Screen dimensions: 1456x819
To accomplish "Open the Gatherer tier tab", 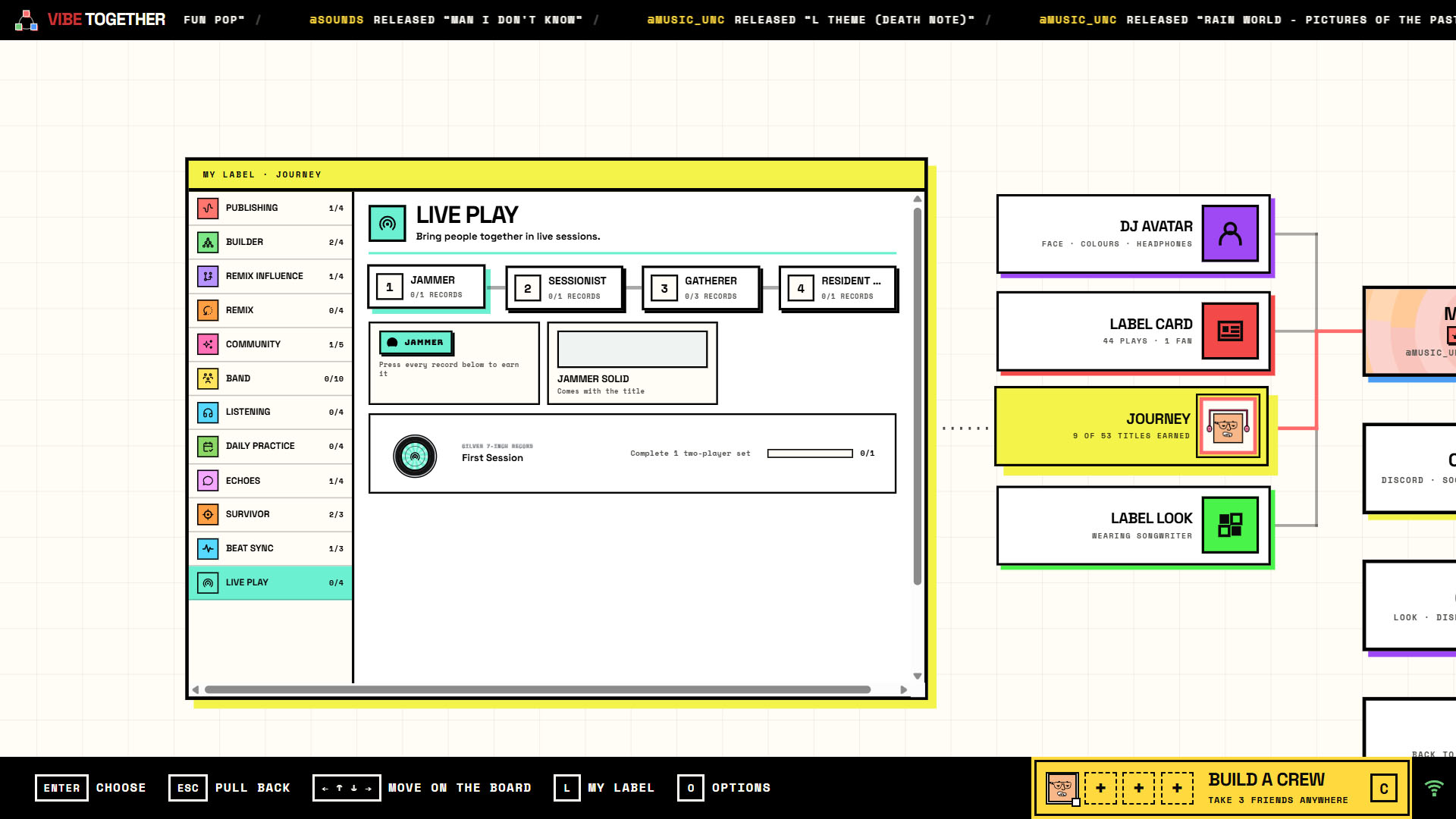I will [x=701, y=287].
